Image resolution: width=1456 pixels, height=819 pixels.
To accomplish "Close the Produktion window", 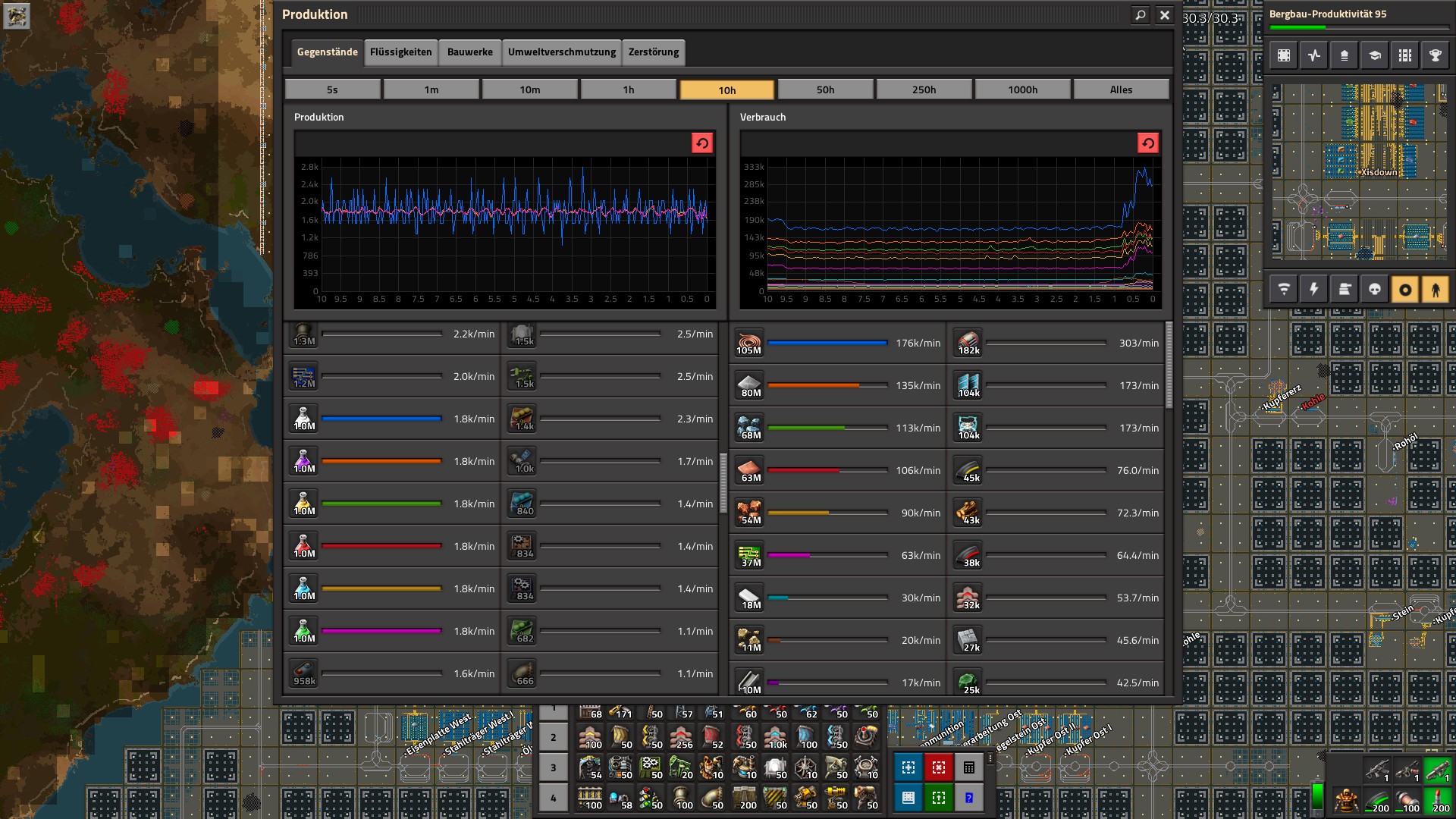I will (1165, 14).
